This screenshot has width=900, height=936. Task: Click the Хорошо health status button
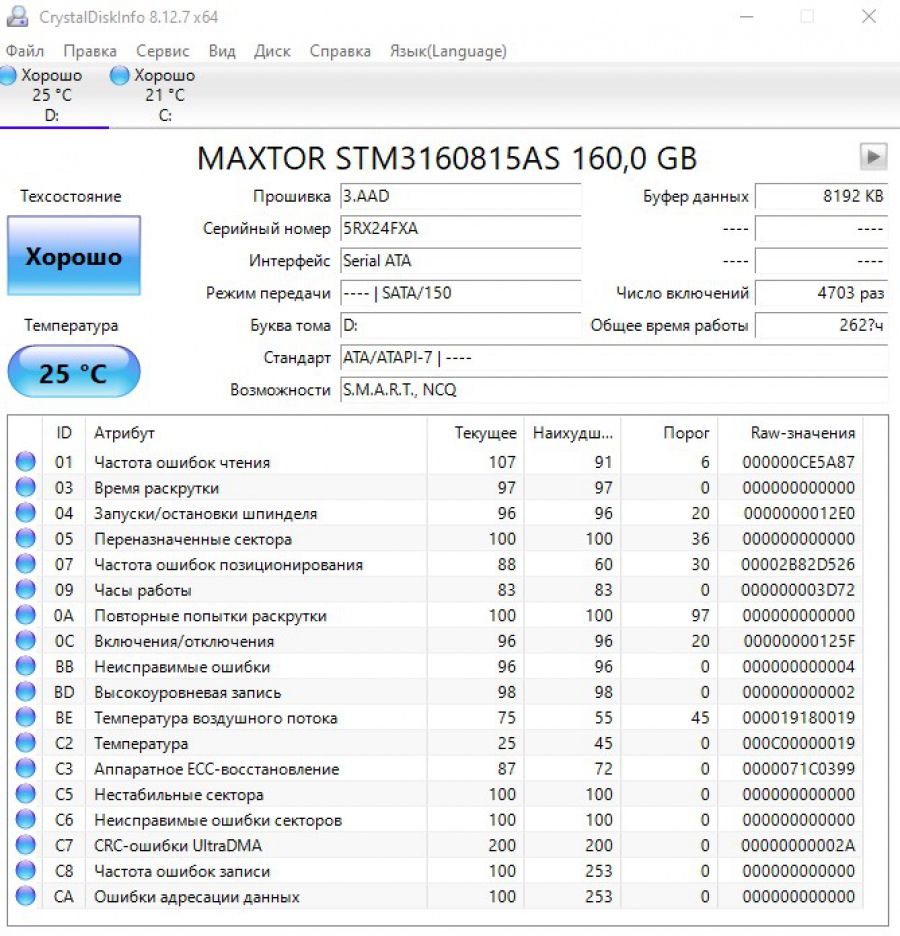click(73, 256)
